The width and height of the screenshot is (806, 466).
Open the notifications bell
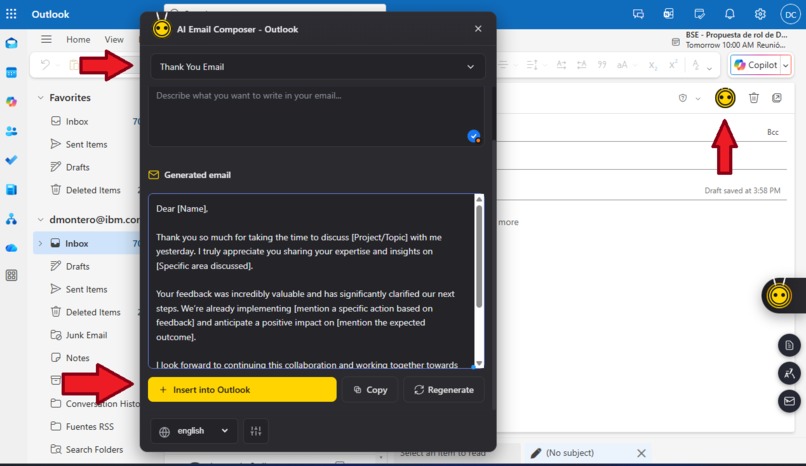tap(729, 14)
